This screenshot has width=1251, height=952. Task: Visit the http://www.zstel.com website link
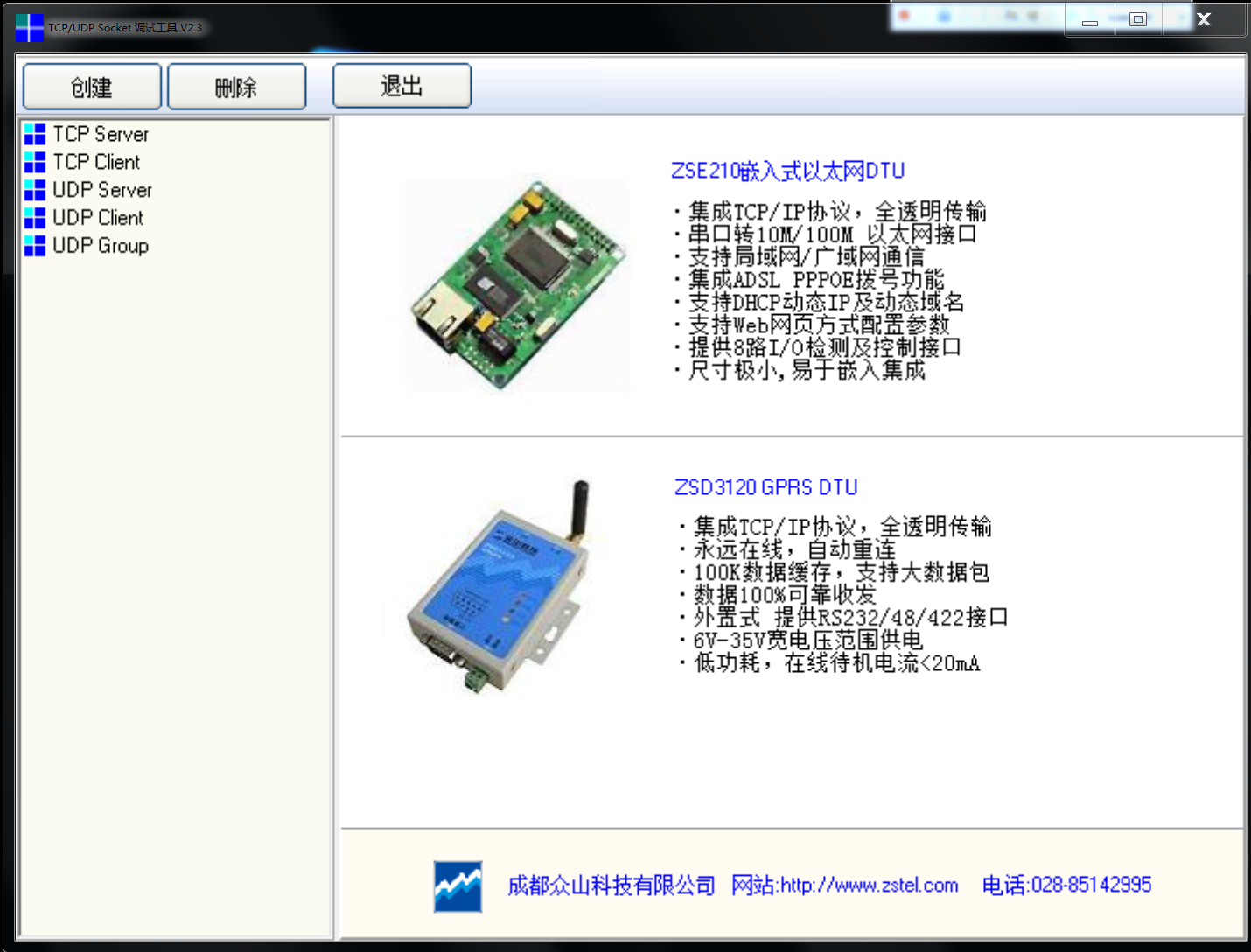(x=870, y=885)
